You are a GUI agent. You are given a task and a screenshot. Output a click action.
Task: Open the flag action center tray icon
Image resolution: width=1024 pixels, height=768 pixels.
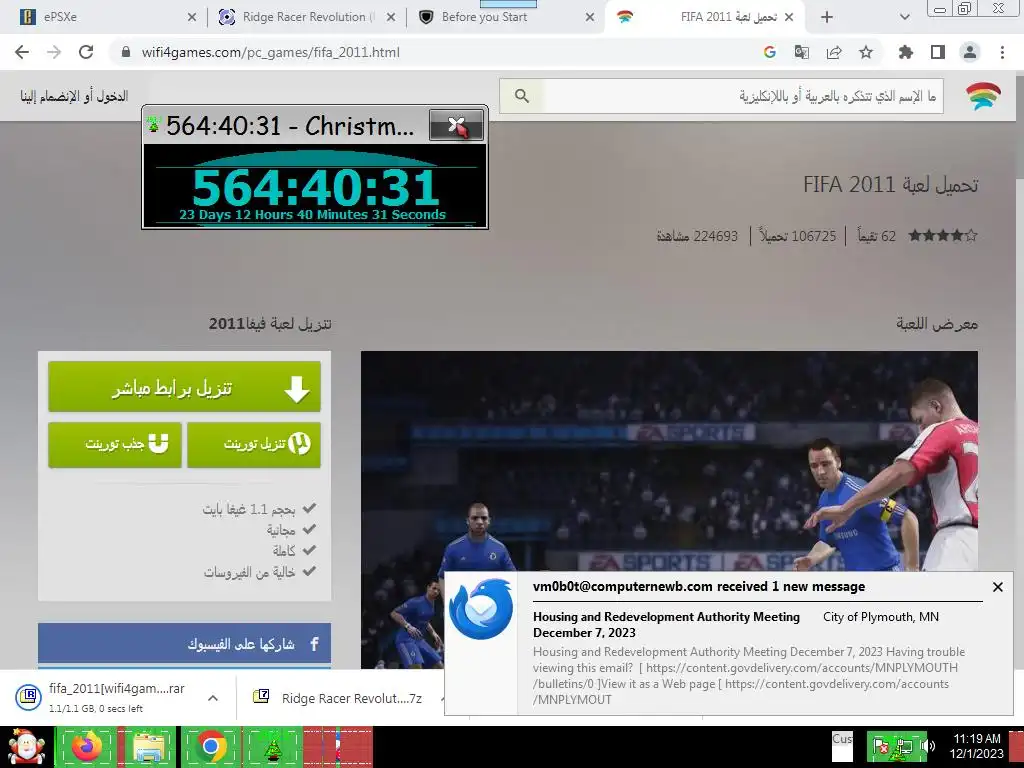tap(880, 746)
